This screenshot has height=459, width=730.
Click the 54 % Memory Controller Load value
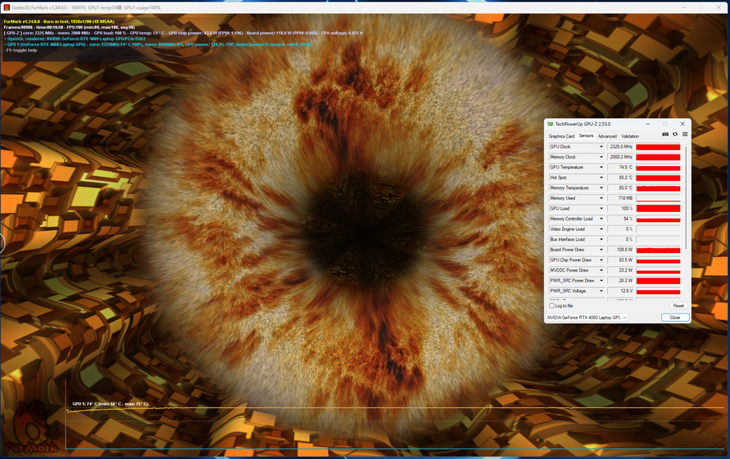[621, 219]
